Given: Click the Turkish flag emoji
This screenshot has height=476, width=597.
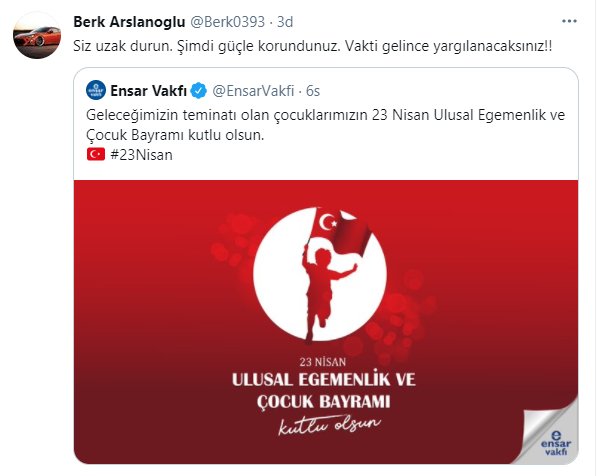Looking at the screenshot, I should point(96,154).
